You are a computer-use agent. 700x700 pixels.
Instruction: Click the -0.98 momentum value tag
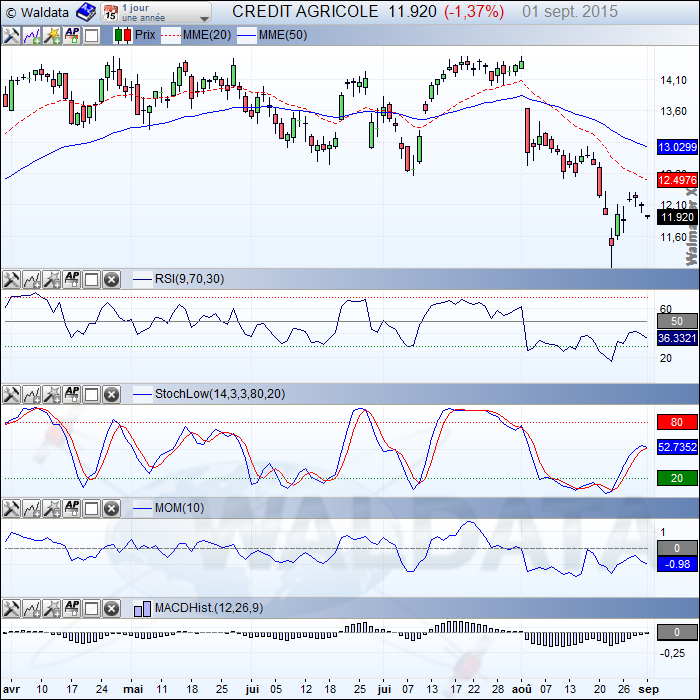677,564
